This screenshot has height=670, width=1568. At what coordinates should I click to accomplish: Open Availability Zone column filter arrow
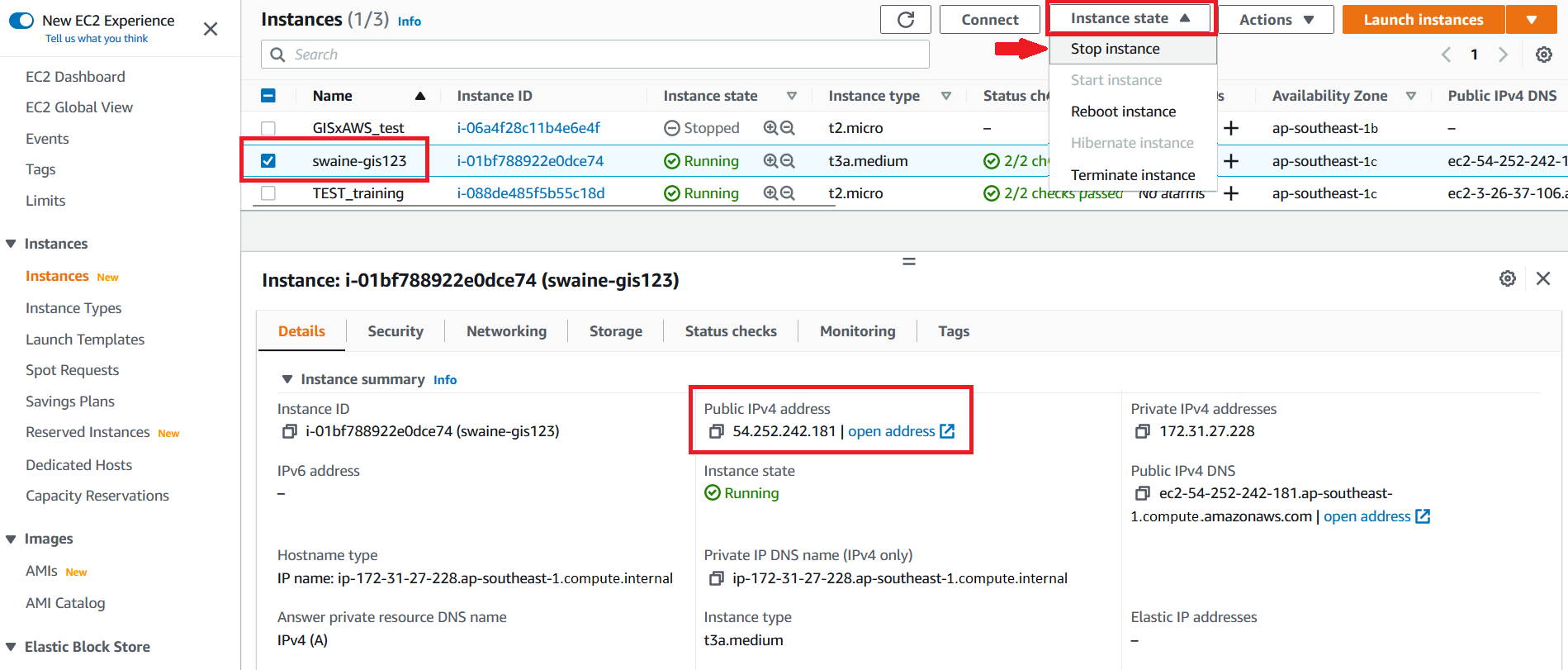click(1411, 96)
